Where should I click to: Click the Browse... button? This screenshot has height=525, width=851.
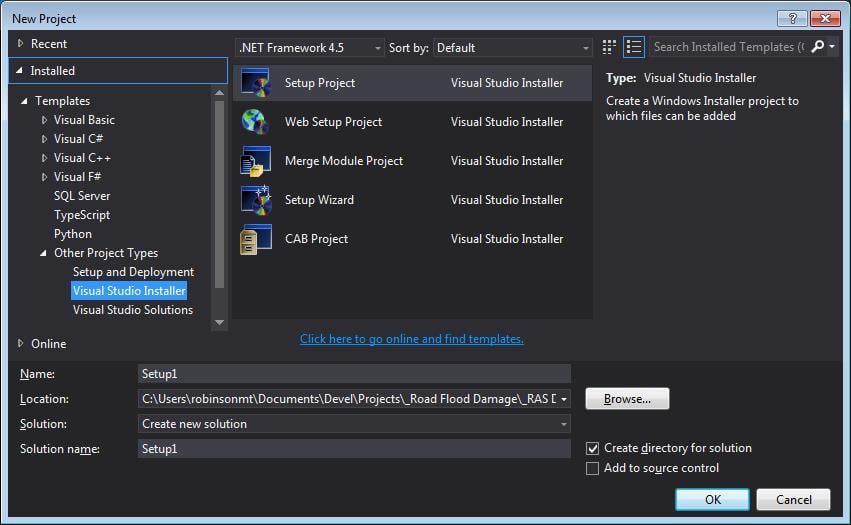[627, 399]
